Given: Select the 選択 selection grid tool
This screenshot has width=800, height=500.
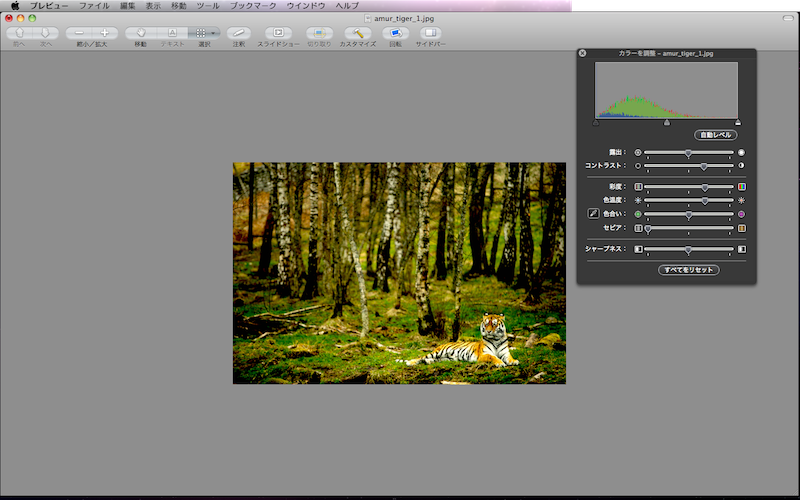Looking at the screenshot, I should click(x=201, y=33).
